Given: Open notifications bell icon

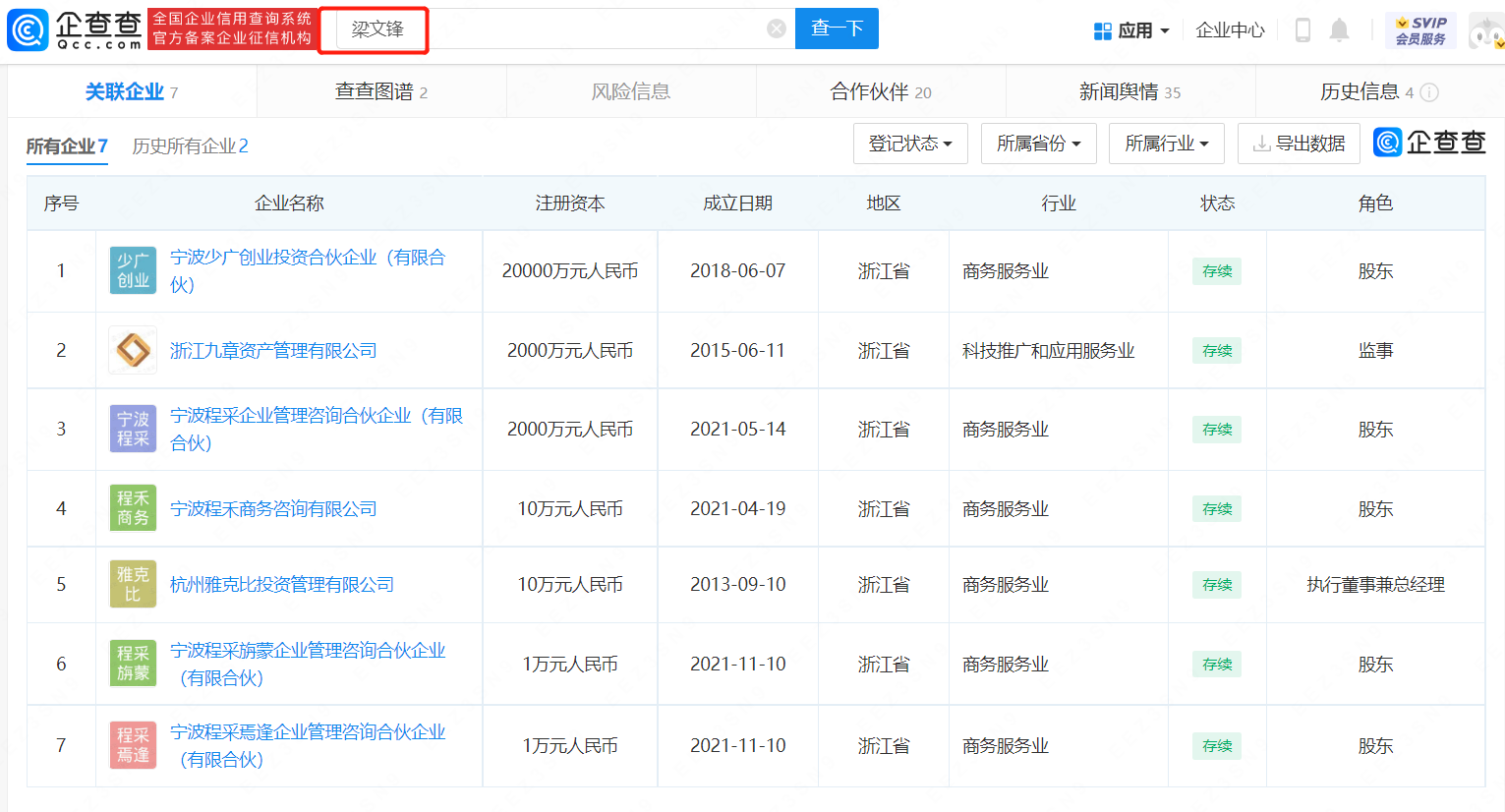Looking at the screenshot, I should pos(1339,30).
